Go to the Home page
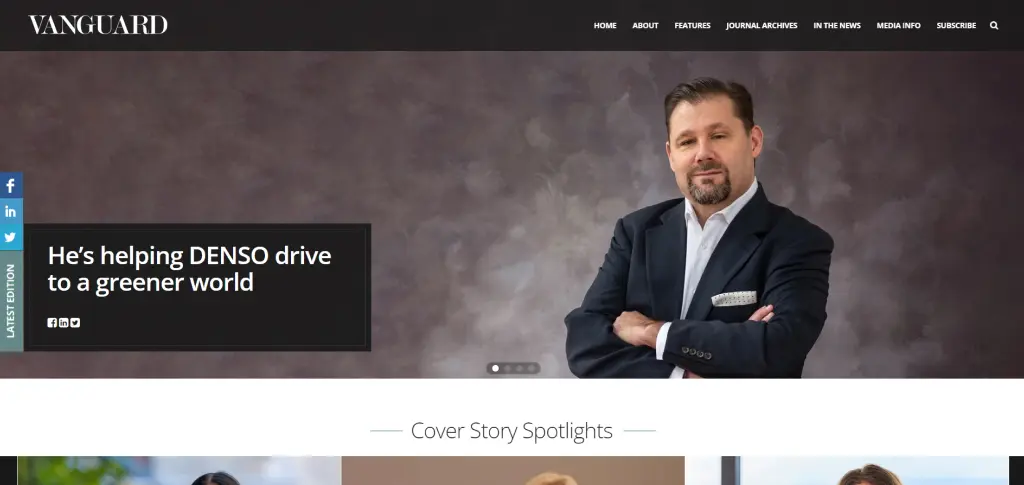1024x485 pixels. pos(605,25)
